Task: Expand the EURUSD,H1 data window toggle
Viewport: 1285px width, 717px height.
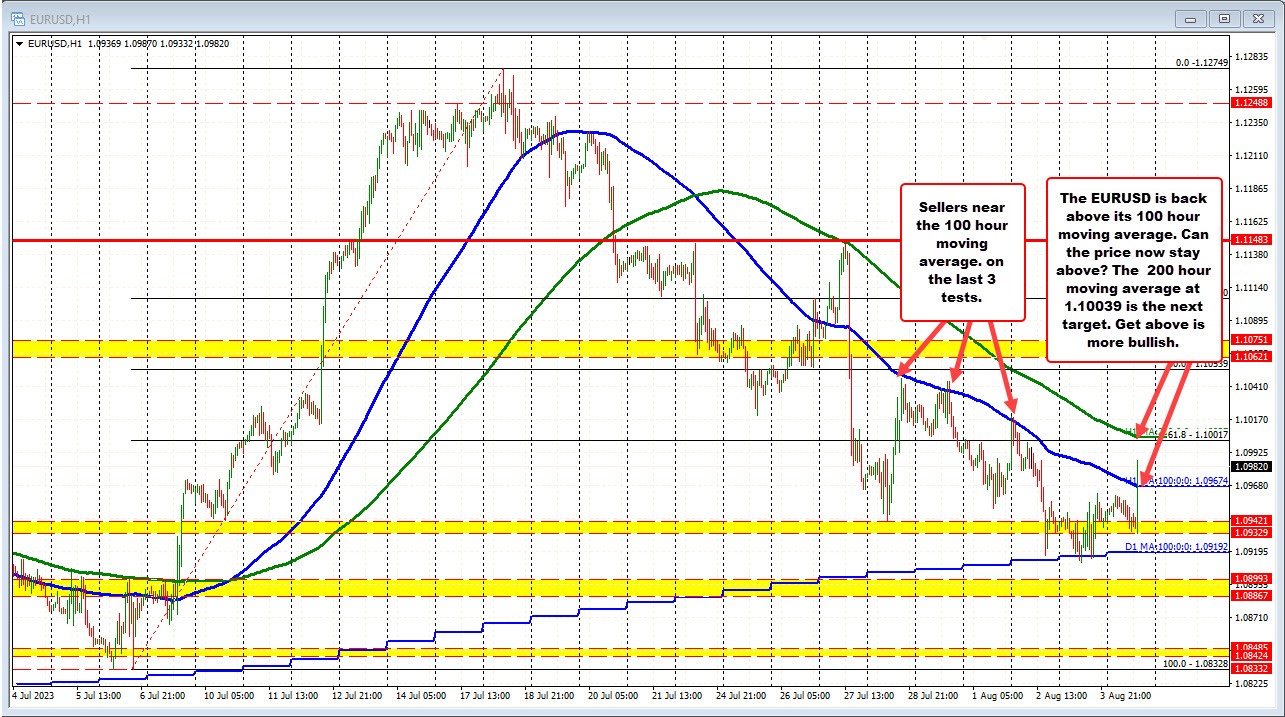Action: point(18,44)
